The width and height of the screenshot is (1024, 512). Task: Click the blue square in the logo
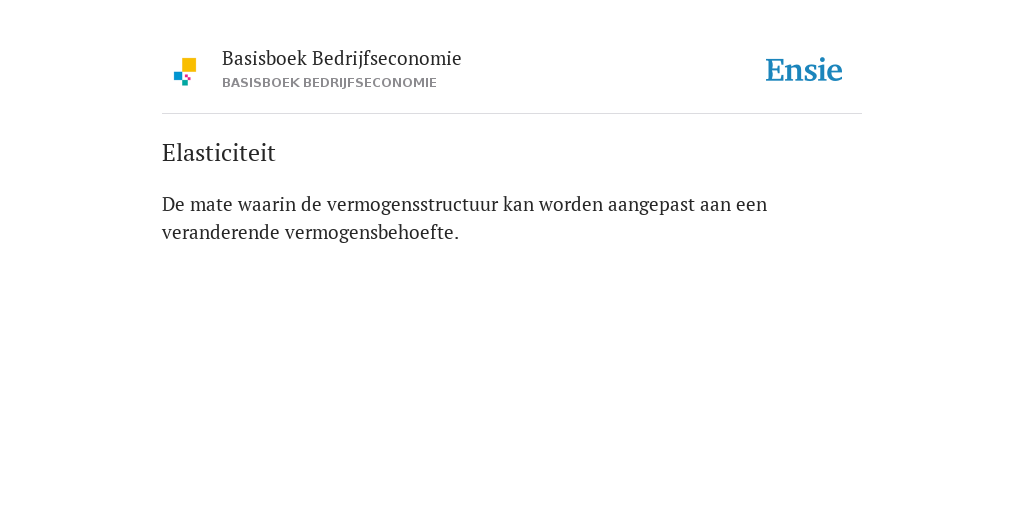178,76
